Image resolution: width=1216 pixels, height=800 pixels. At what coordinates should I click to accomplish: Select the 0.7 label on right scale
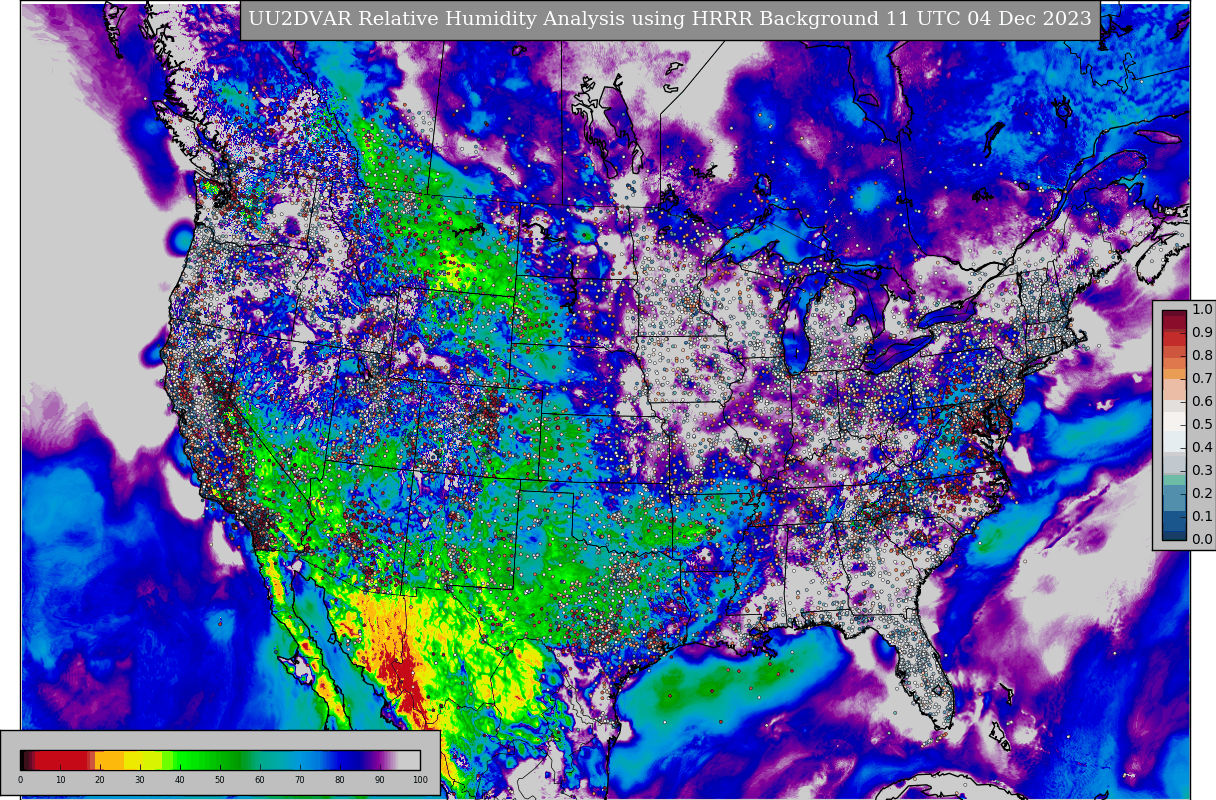(x=1202, y=379)
